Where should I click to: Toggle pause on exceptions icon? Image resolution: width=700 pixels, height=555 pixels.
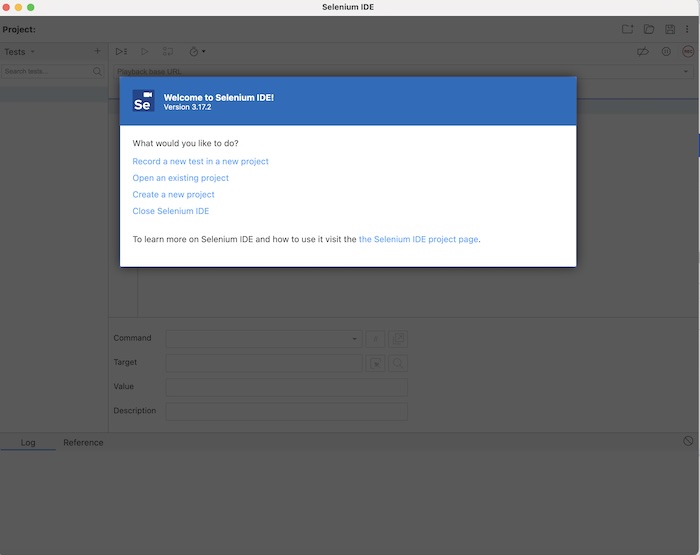[x=666, y=51]
